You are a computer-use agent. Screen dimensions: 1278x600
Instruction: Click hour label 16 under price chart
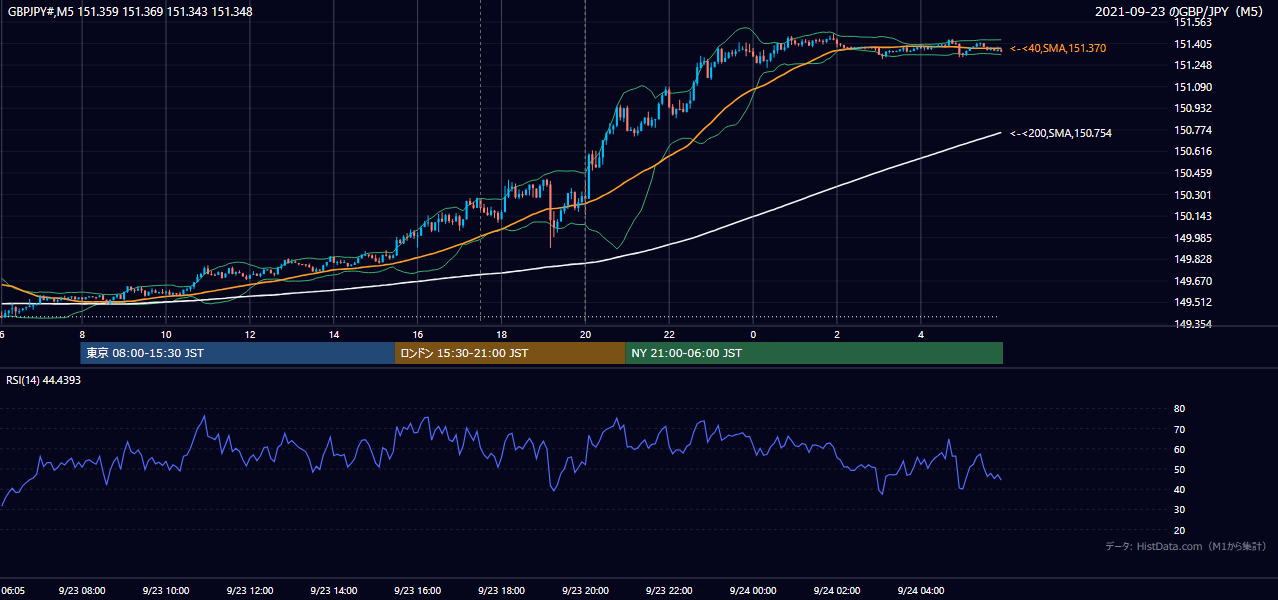tap(418, 334)
